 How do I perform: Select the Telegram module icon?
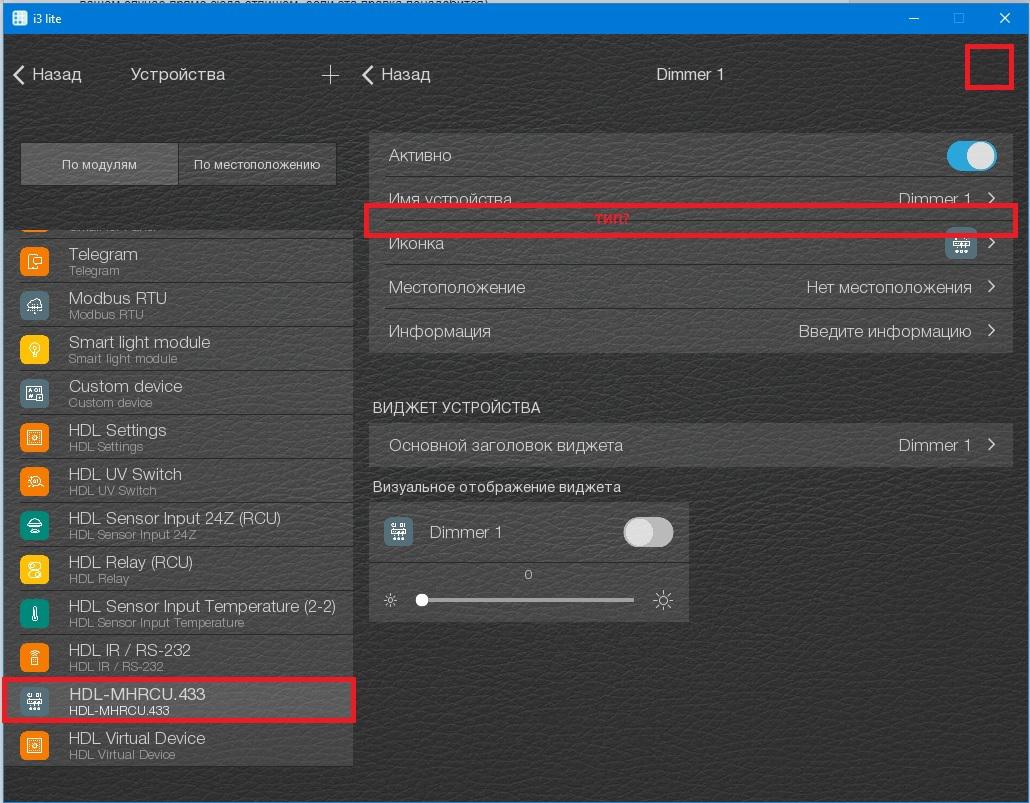(35, 262)
